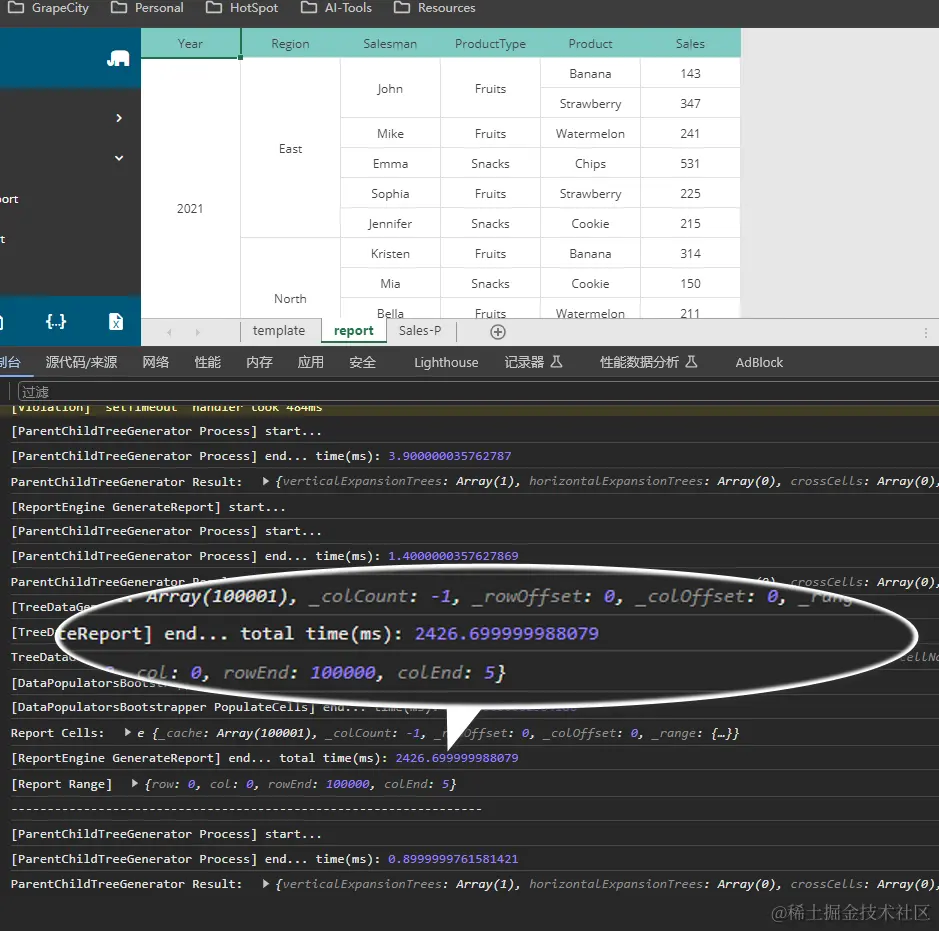Click the time value 3.900000035762787
This screenshot has height=931, width=939.
(450, 456)
